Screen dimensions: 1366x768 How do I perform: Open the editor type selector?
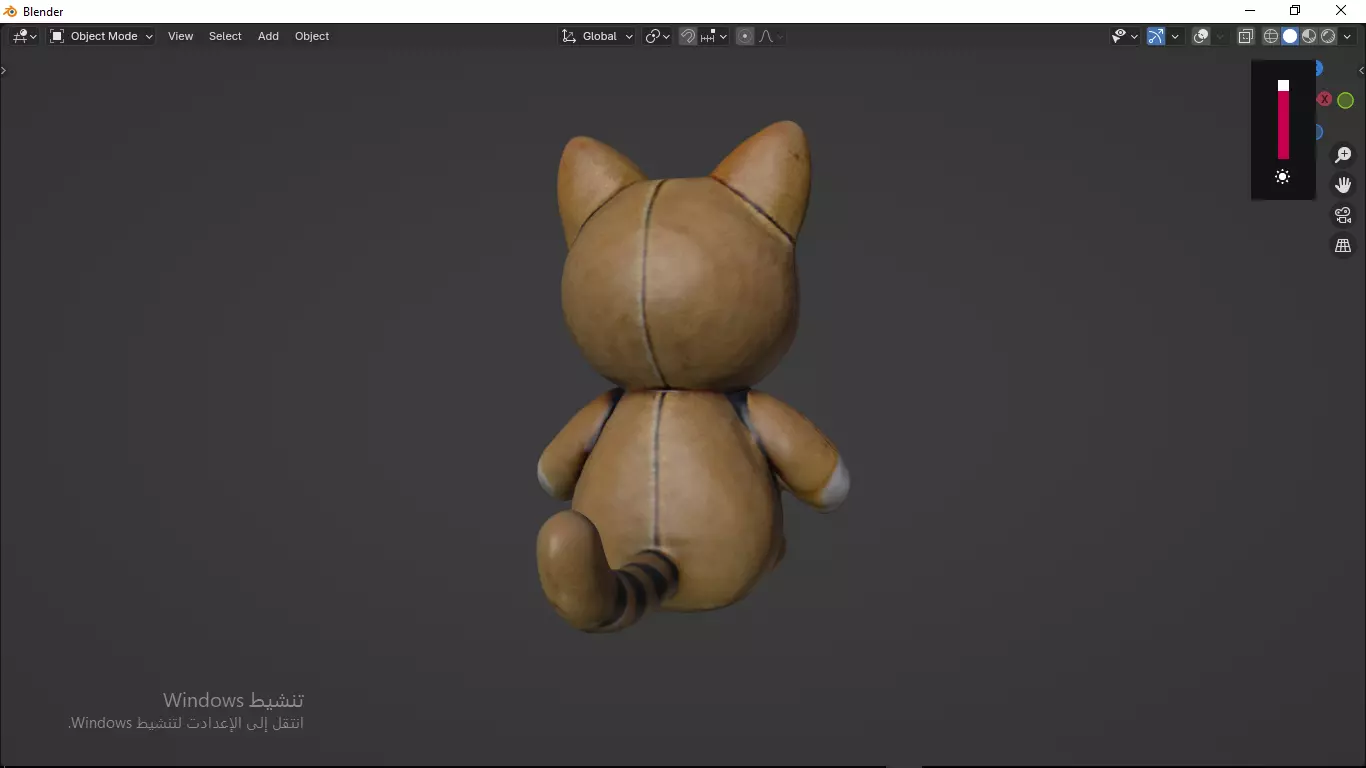pos(25,36)
